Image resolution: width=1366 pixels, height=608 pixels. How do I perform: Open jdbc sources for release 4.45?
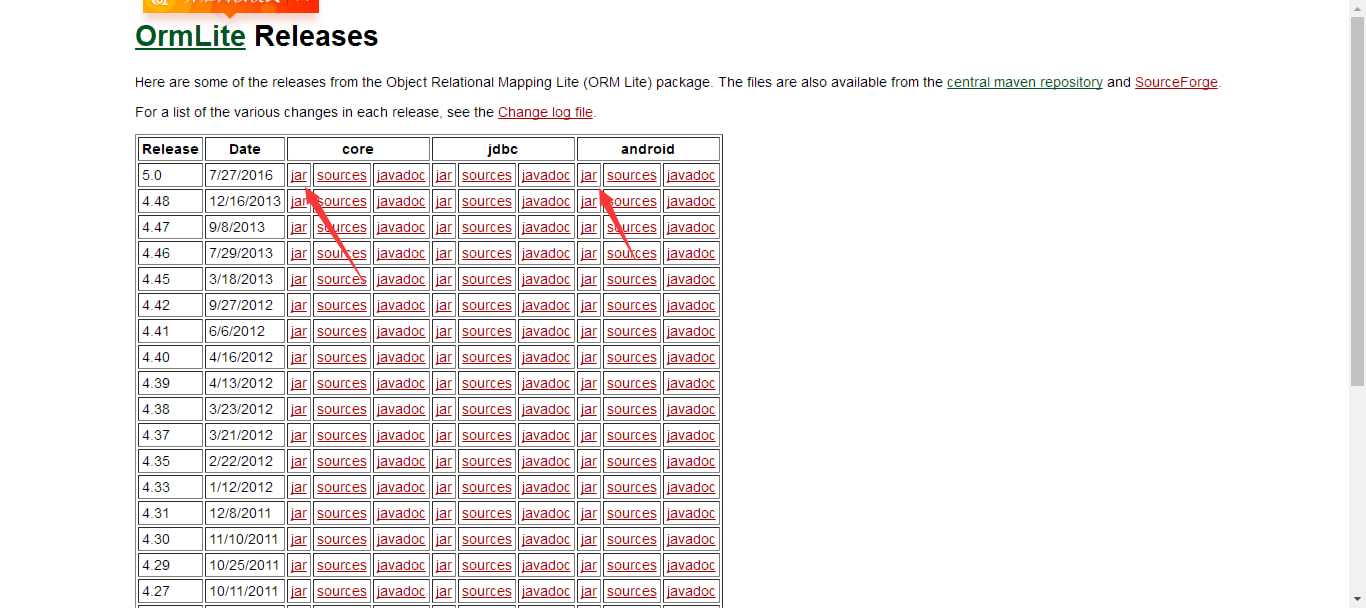tap(487, 279)
